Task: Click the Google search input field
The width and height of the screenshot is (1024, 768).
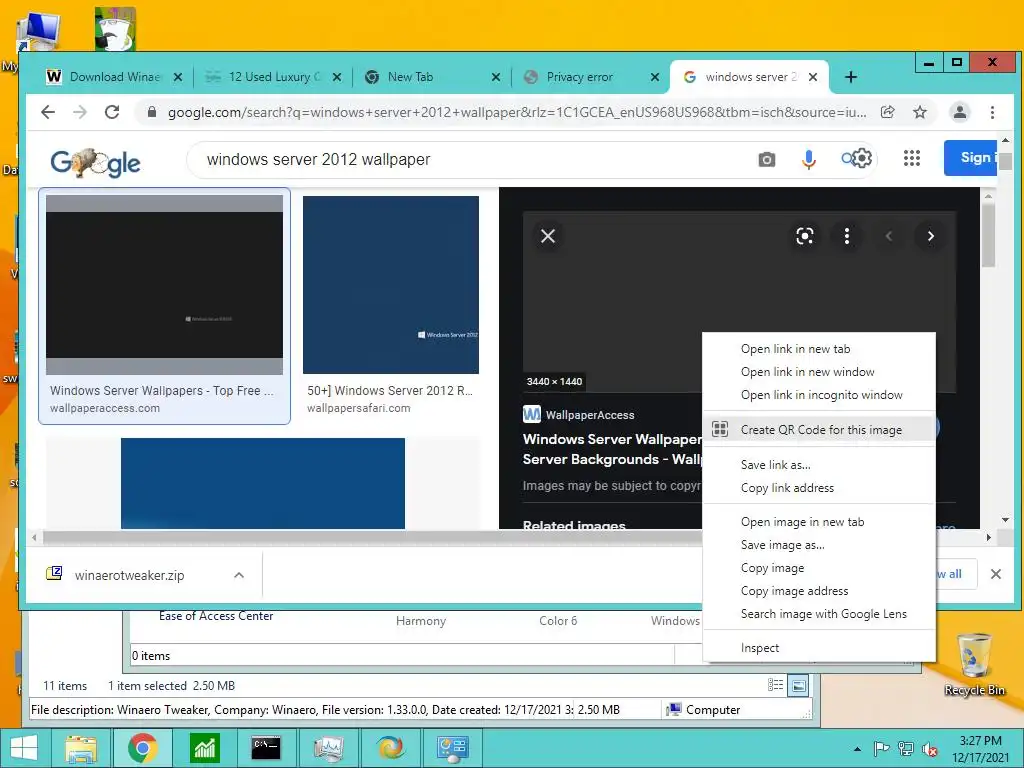Action: pos(470,159)
